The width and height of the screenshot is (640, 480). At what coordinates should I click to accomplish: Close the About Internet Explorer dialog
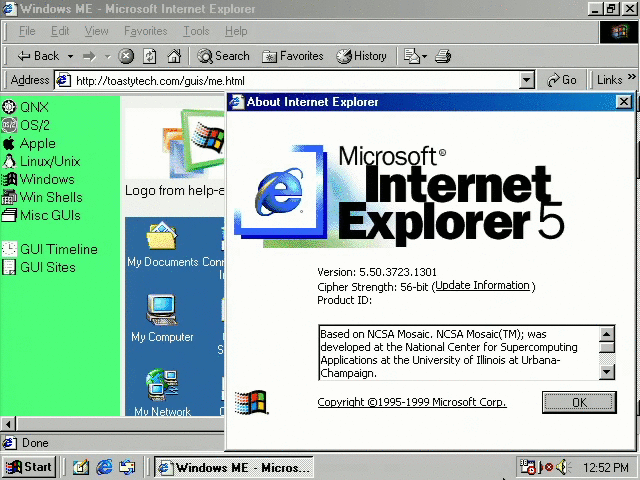[x=624, y=102]
